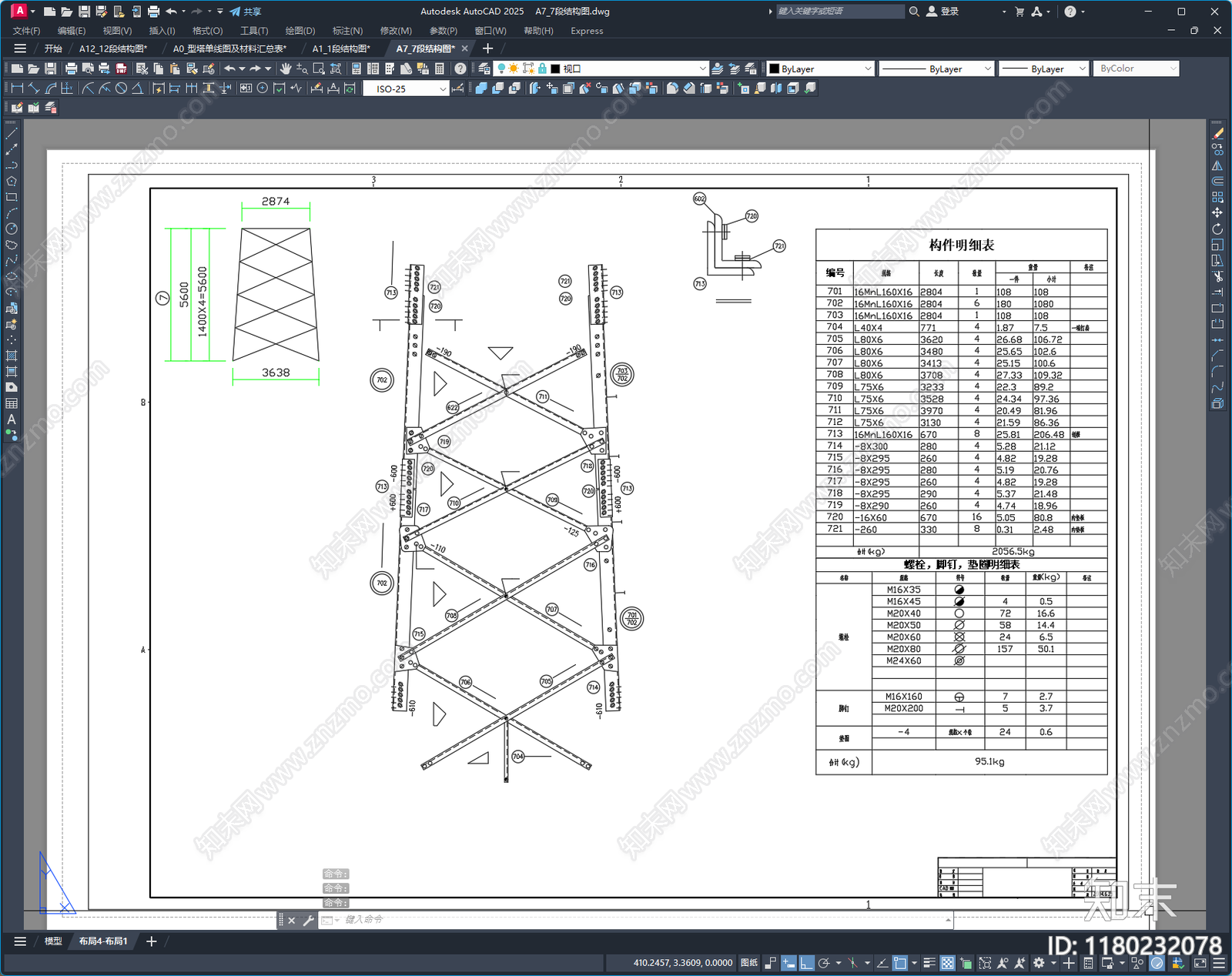Open the status bar Customization menu icon

point(1219,963)
